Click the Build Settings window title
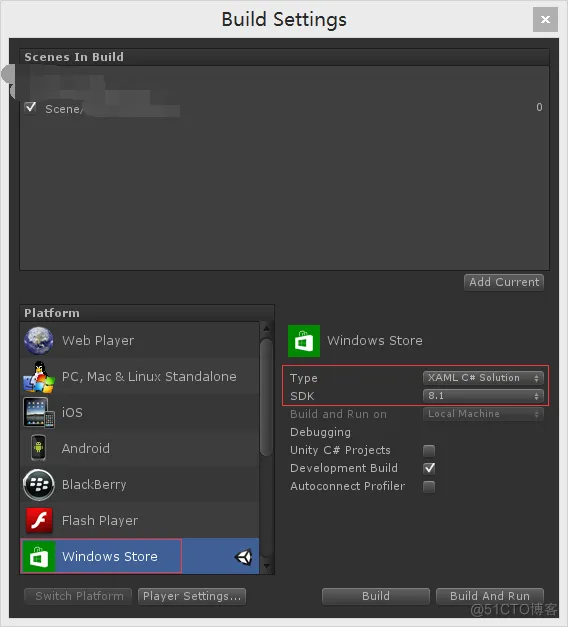Screen dimensions: 568x627 pos(284,20)
